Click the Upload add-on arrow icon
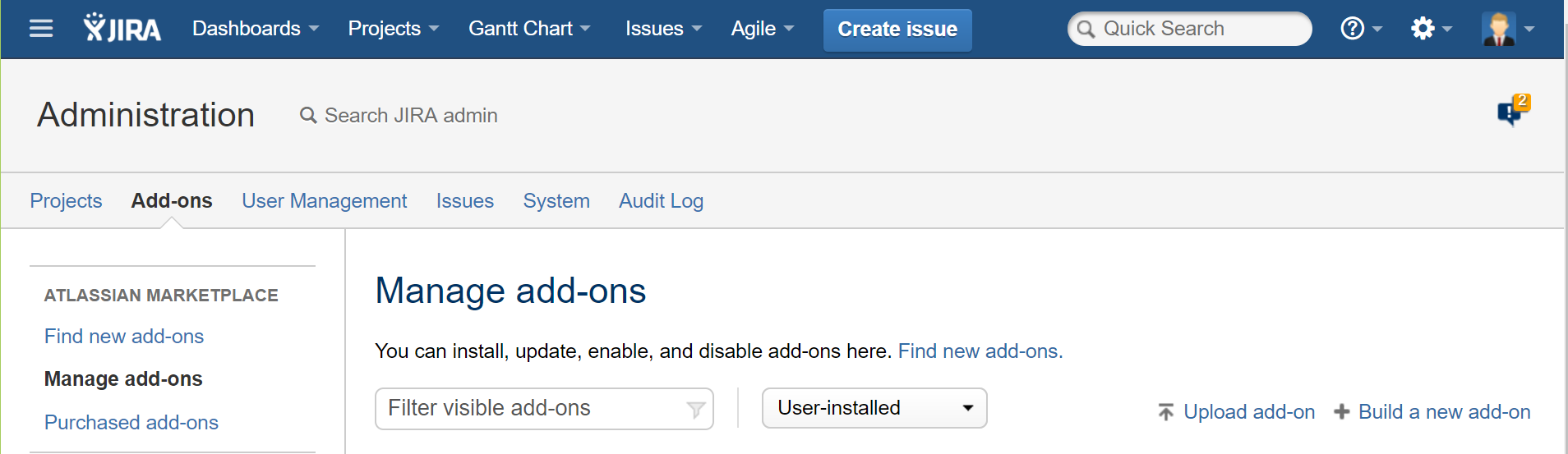The image size is (1568, 454). point(1165,411)
